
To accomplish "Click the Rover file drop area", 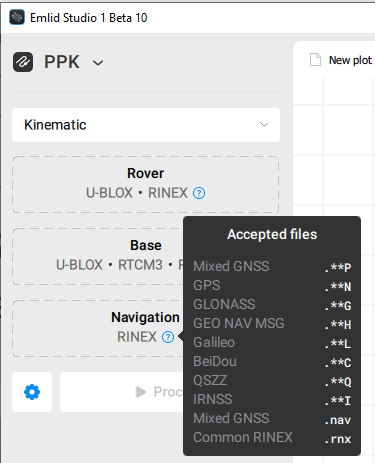I will pos(146,185).
